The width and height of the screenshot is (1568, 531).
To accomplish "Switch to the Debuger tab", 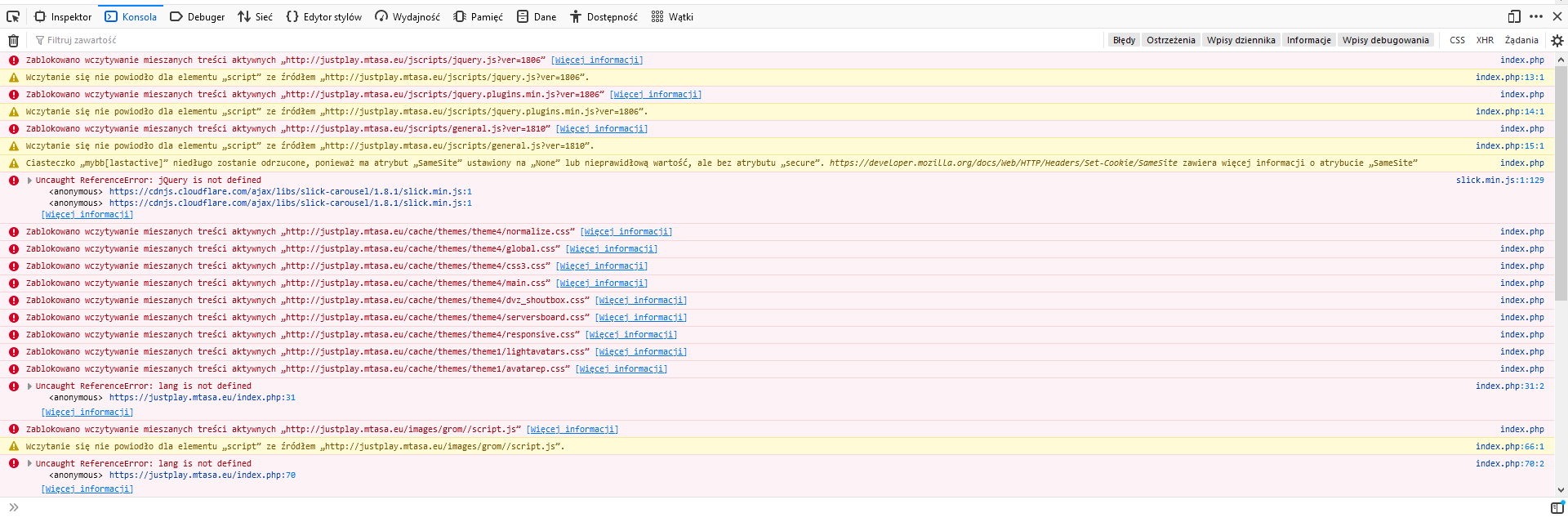I will tap(198, 16).
